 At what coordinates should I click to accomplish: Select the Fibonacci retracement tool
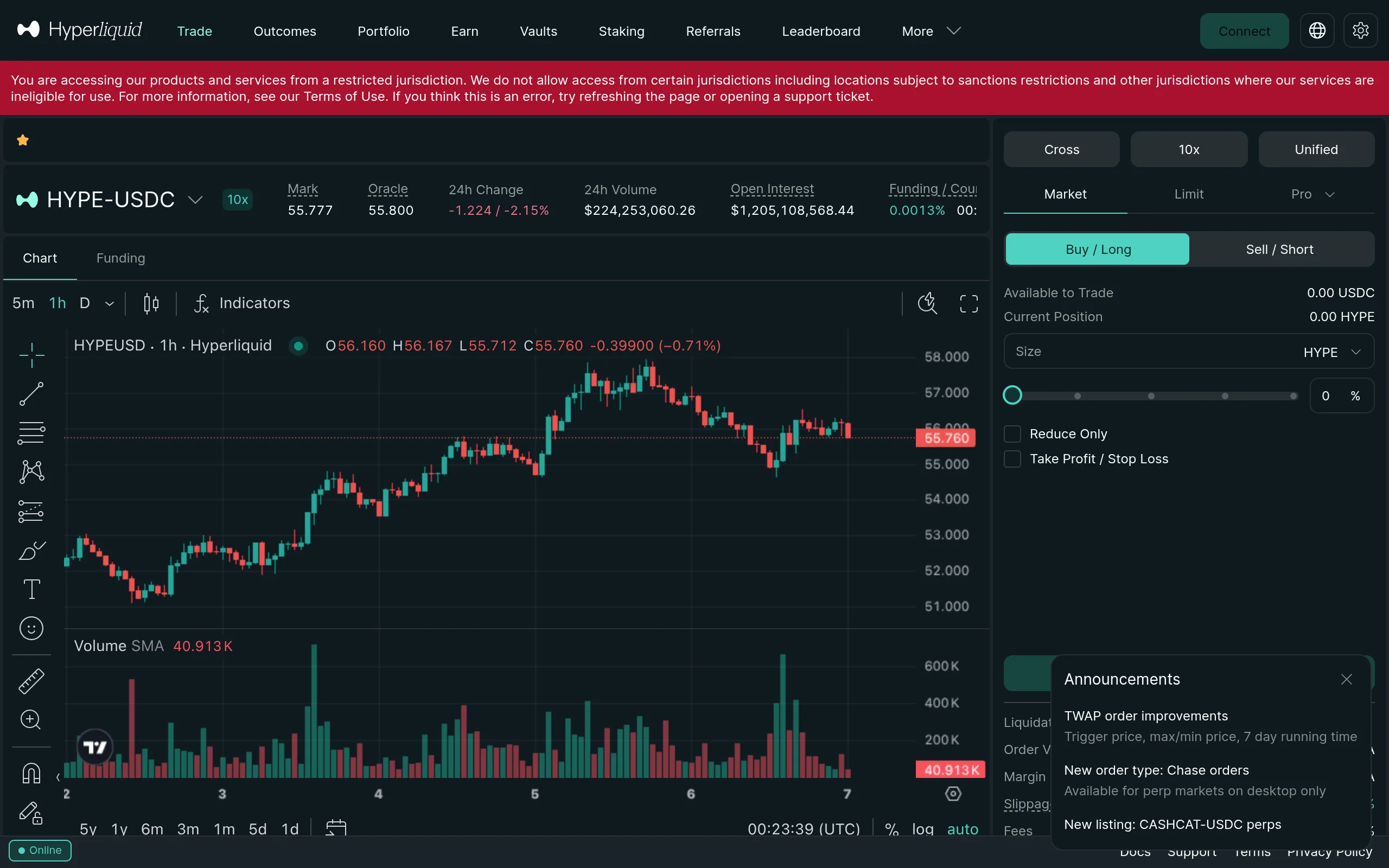click(x=31, y=433)
